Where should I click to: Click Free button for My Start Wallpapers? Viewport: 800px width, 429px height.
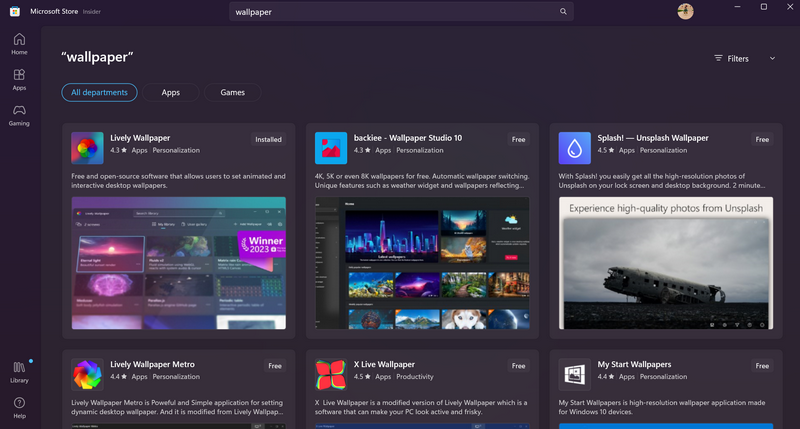(762, 366)
